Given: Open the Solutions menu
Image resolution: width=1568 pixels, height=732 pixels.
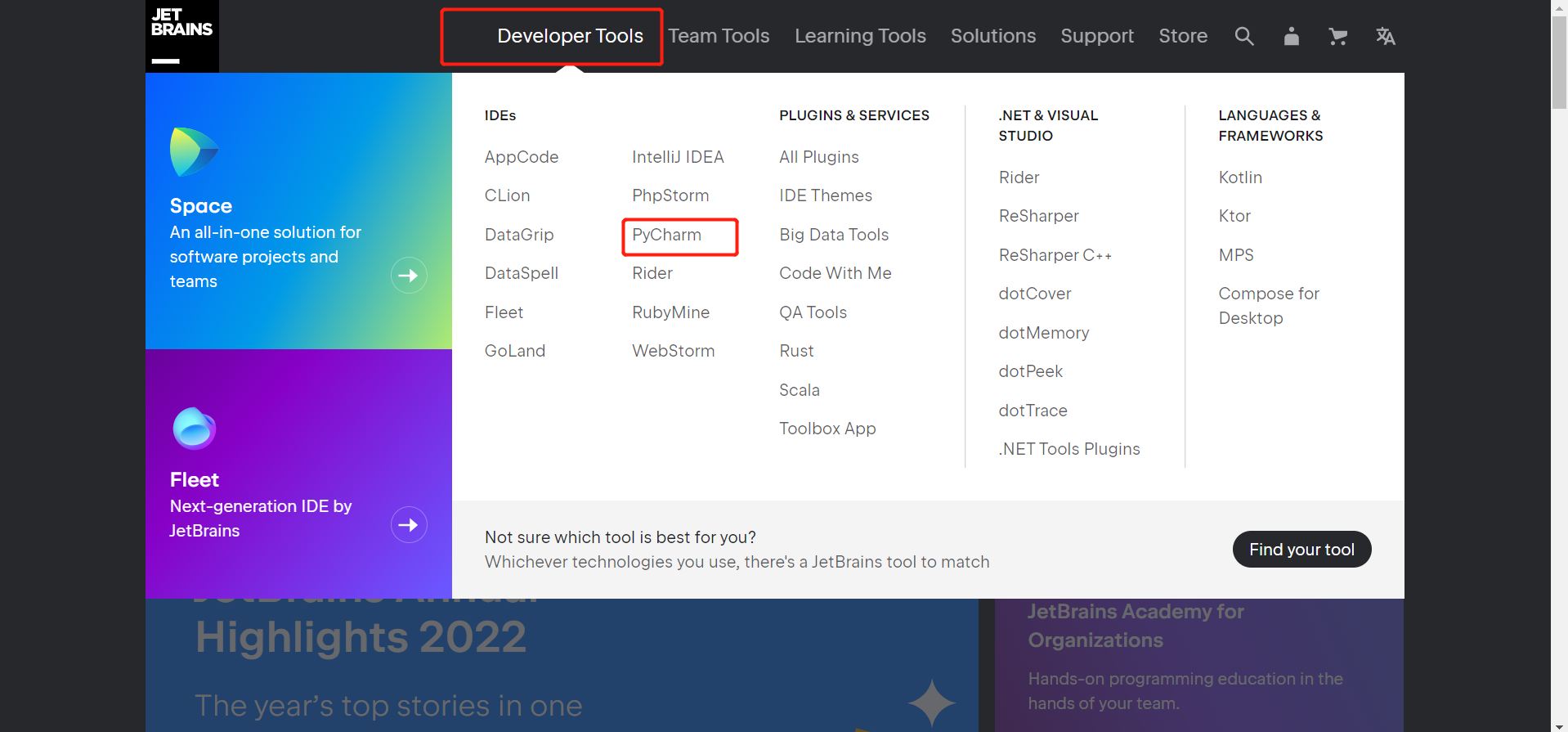Looking at the screenshot, I should 993,36.
